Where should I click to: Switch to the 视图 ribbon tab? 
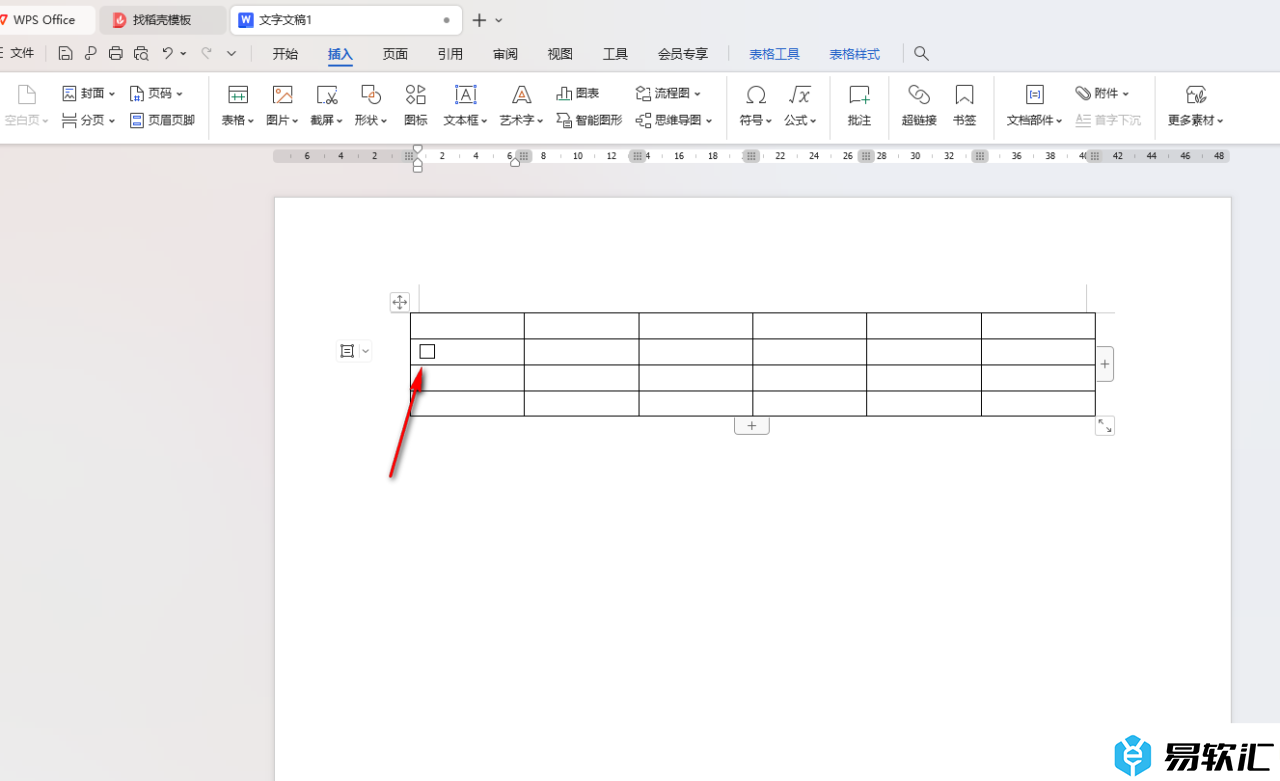[560, 54]
